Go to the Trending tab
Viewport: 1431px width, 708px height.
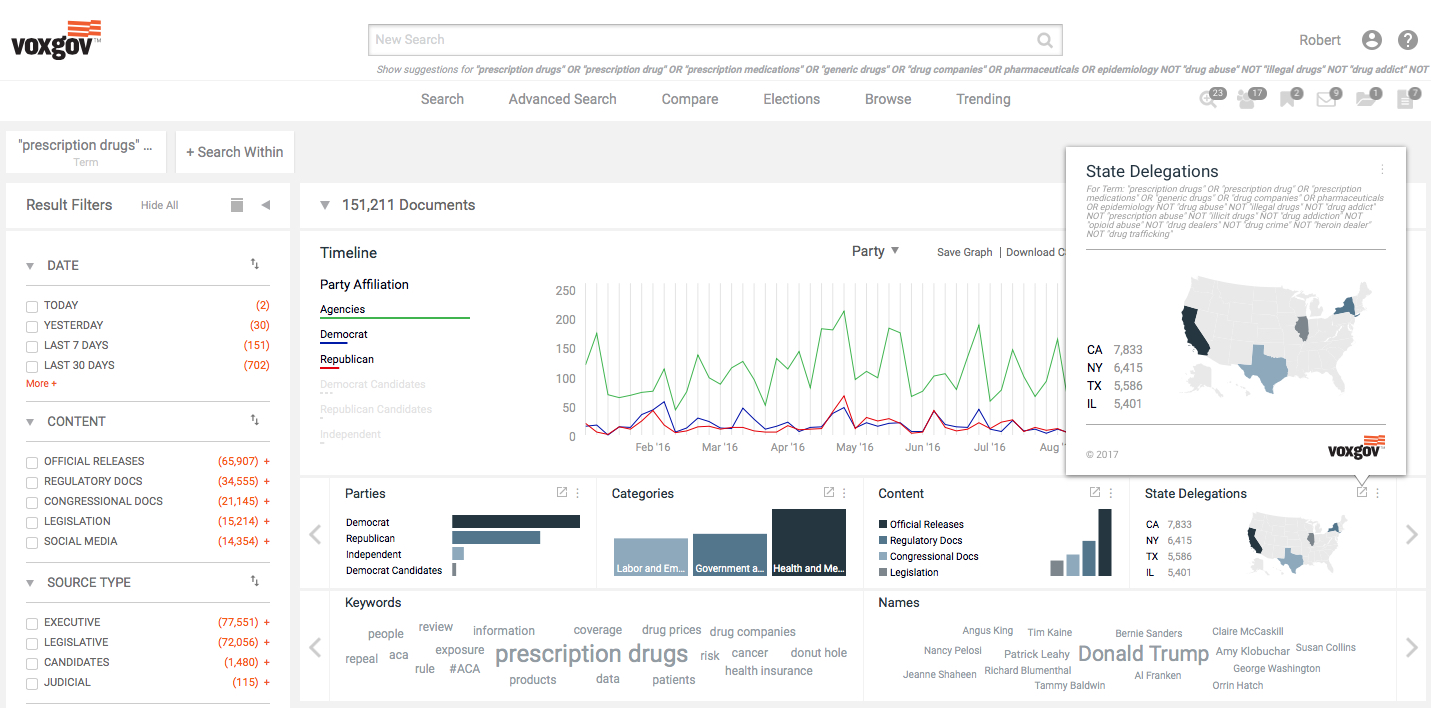(983, 99)
